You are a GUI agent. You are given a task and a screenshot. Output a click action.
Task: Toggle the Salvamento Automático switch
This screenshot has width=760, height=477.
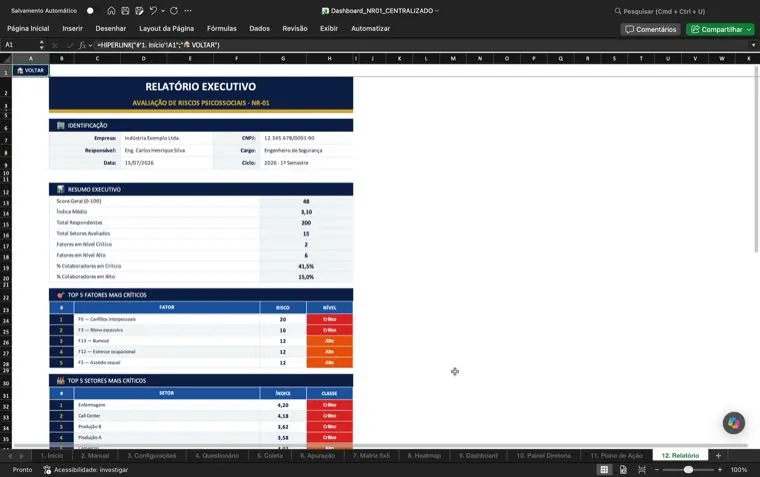90,11
